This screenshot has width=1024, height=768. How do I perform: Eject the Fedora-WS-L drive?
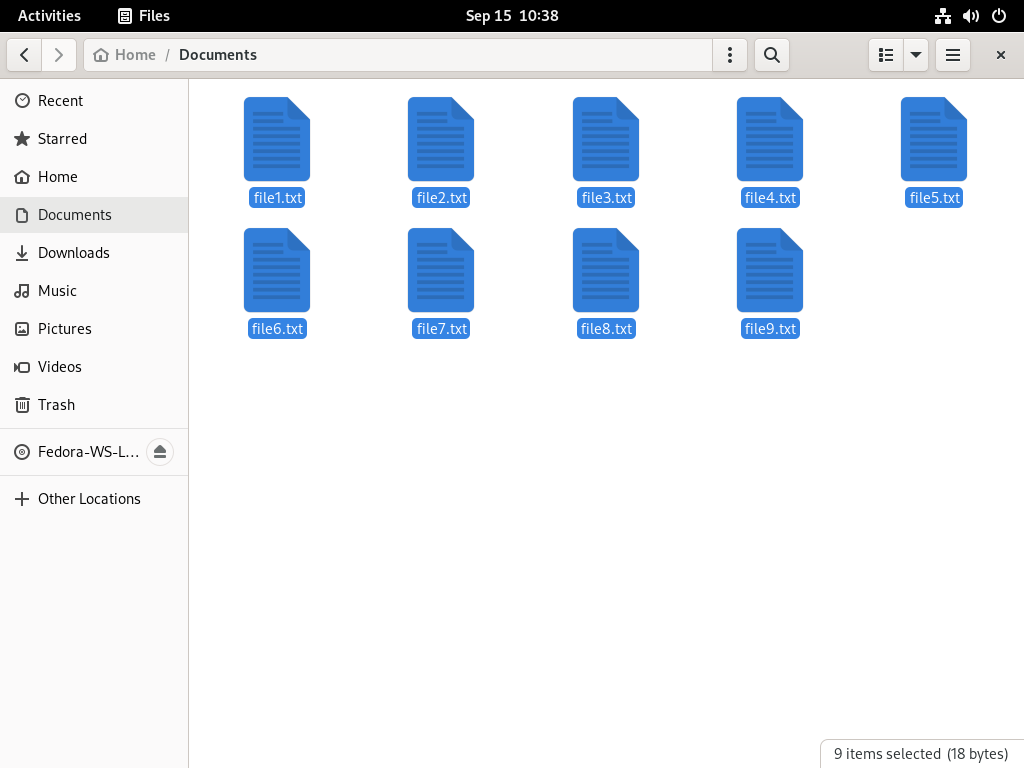click(160, 452)
